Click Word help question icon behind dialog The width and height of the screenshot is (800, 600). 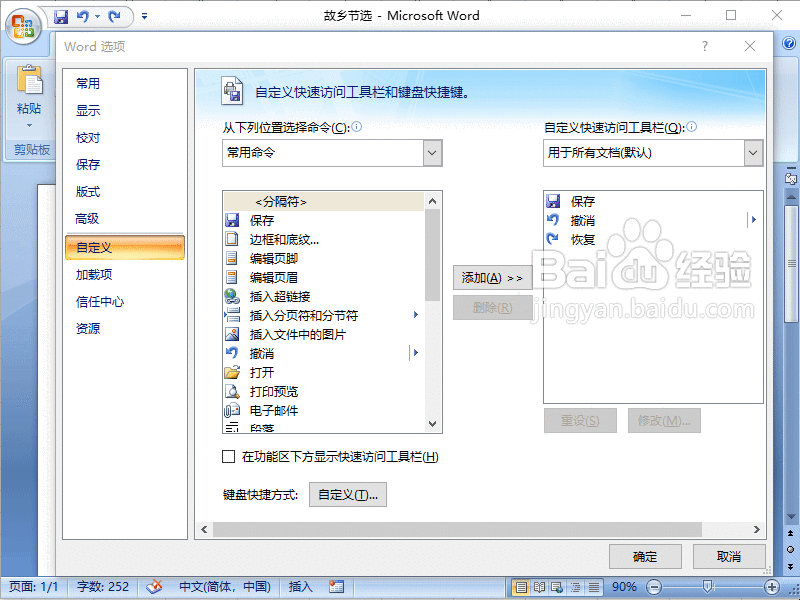click(789, 43)
